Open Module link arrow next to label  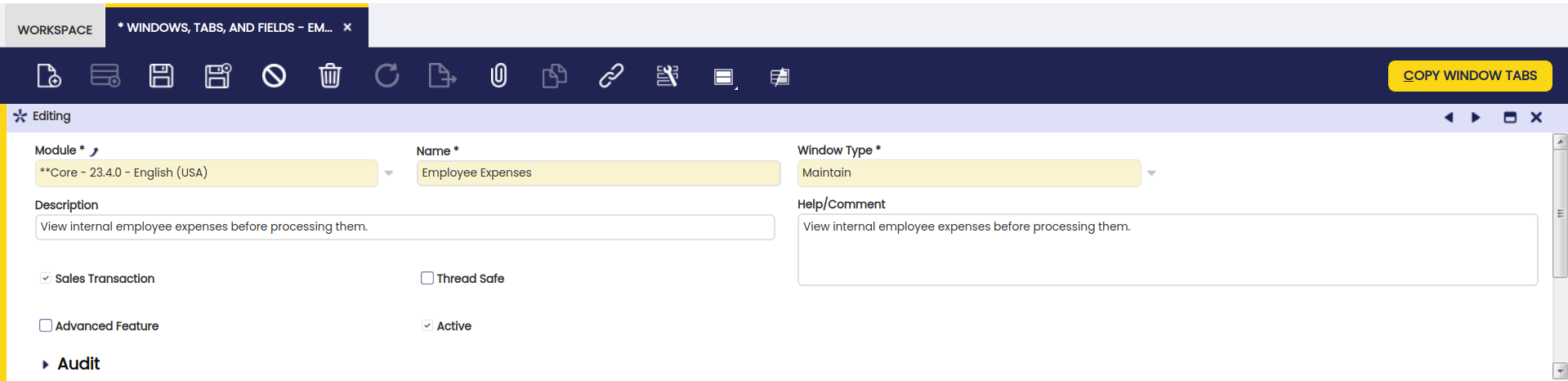94,151
